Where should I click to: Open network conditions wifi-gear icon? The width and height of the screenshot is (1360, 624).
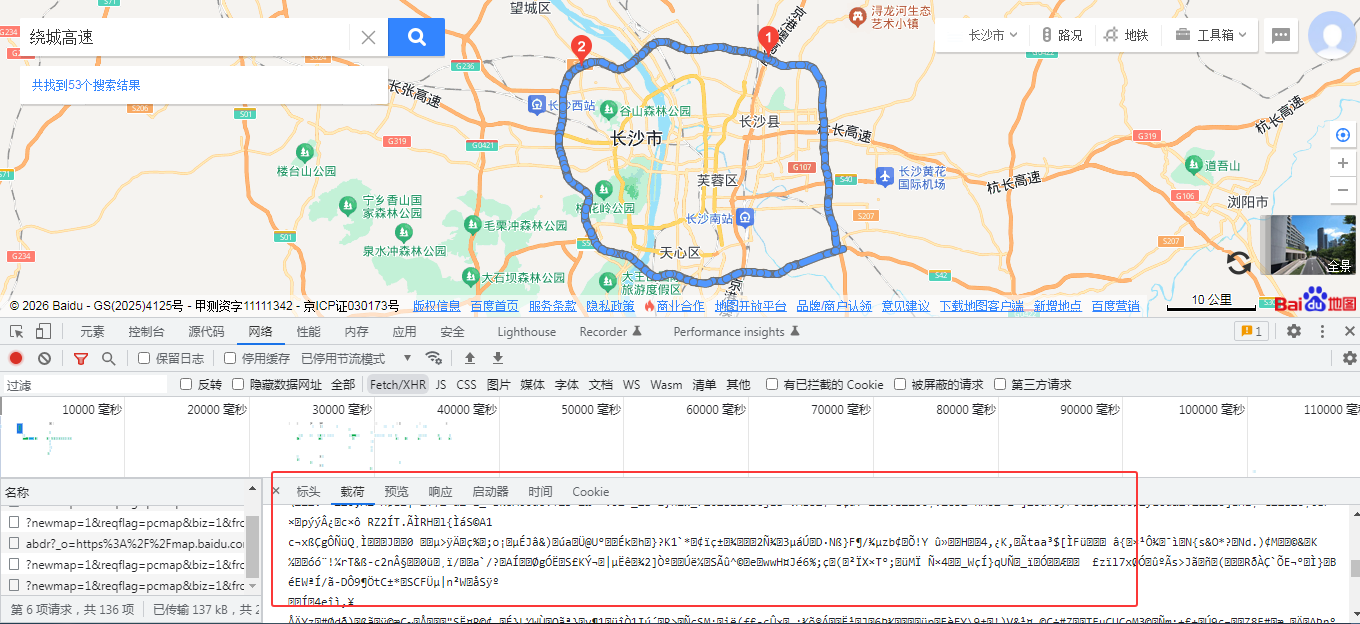[433, 358]
